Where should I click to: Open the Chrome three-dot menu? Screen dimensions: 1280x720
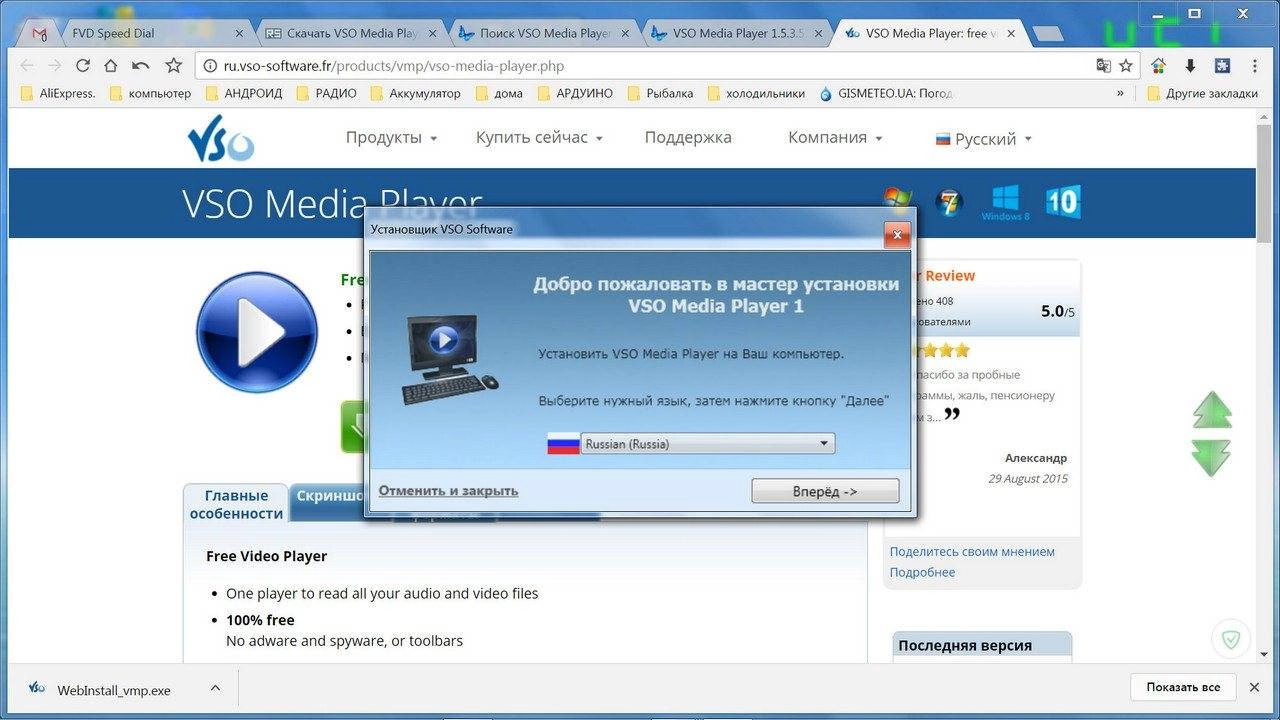click(1256, 66)
